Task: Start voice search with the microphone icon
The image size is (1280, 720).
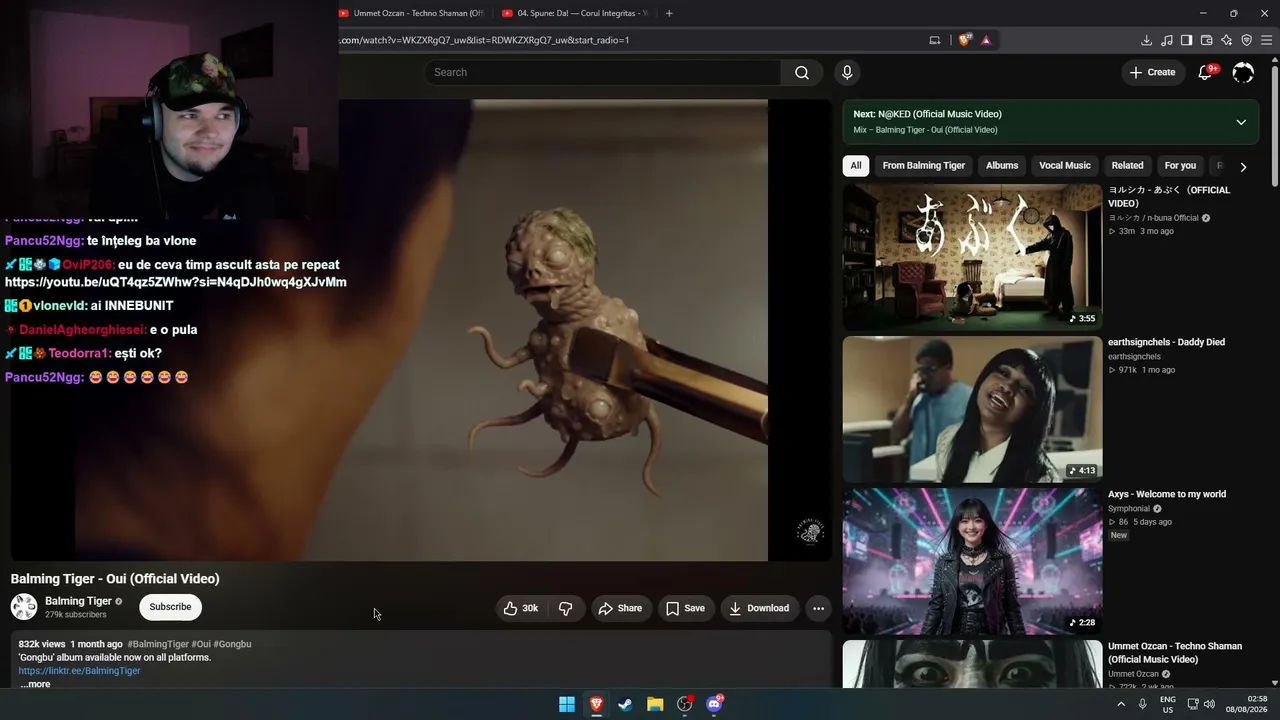Action: coord(847,72)
